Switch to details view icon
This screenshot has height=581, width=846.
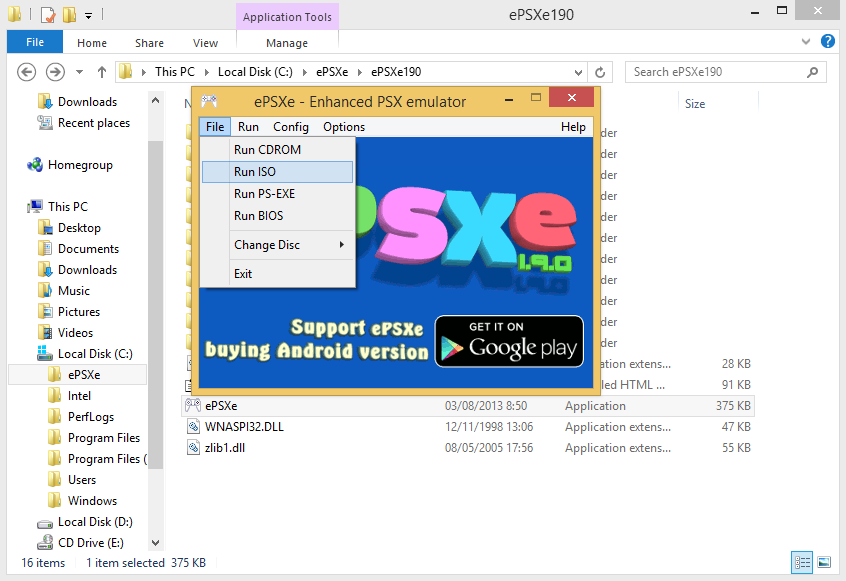pos(802,563)
